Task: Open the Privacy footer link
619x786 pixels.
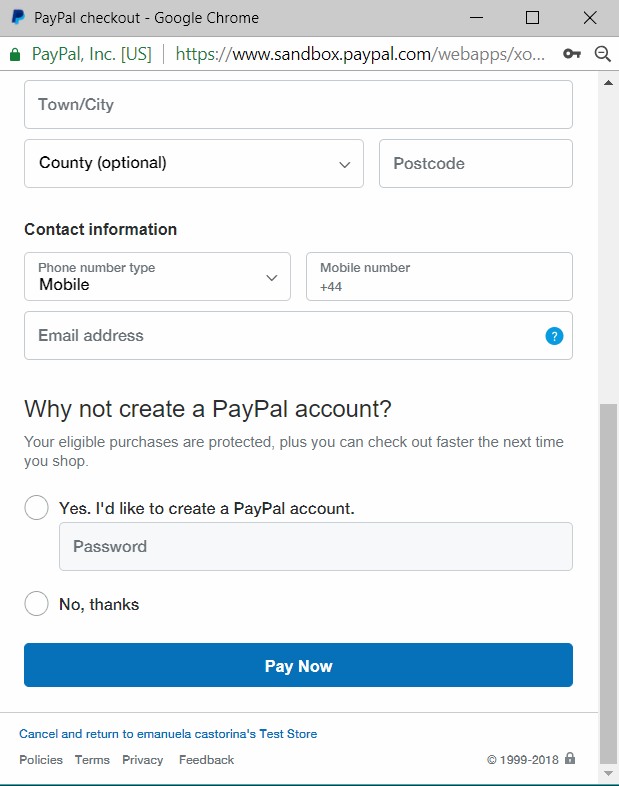Action: pyautogui.click(x=143, y=760)
